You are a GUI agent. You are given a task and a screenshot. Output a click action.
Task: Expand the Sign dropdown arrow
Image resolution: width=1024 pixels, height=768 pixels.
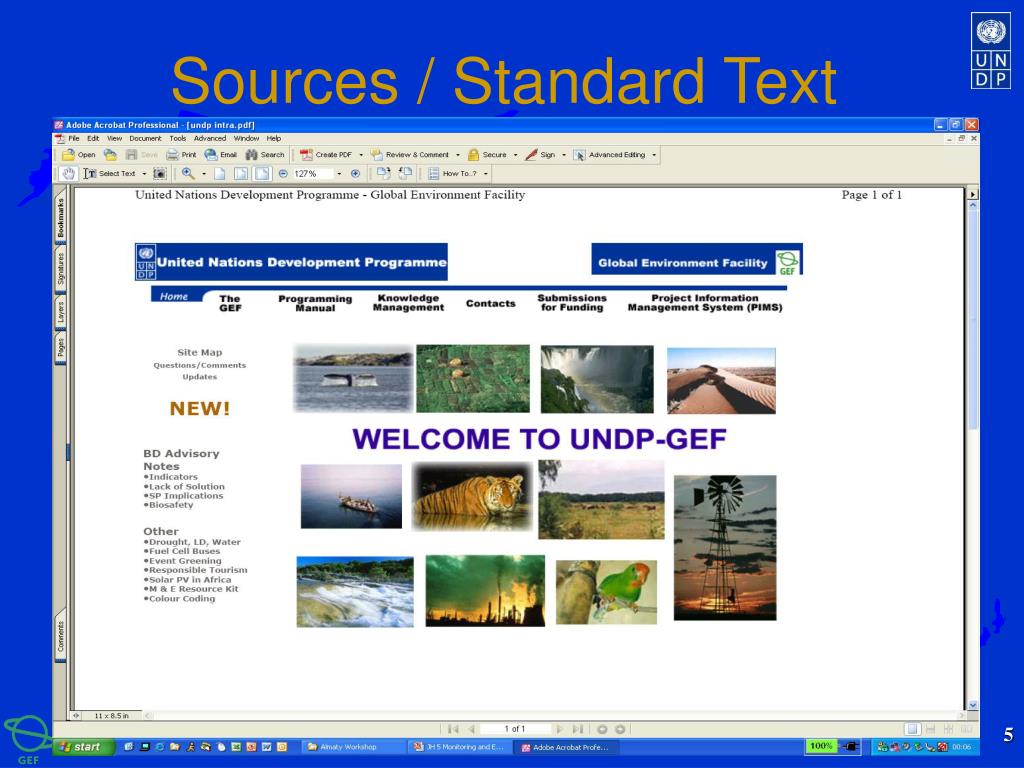coord(564,155)
